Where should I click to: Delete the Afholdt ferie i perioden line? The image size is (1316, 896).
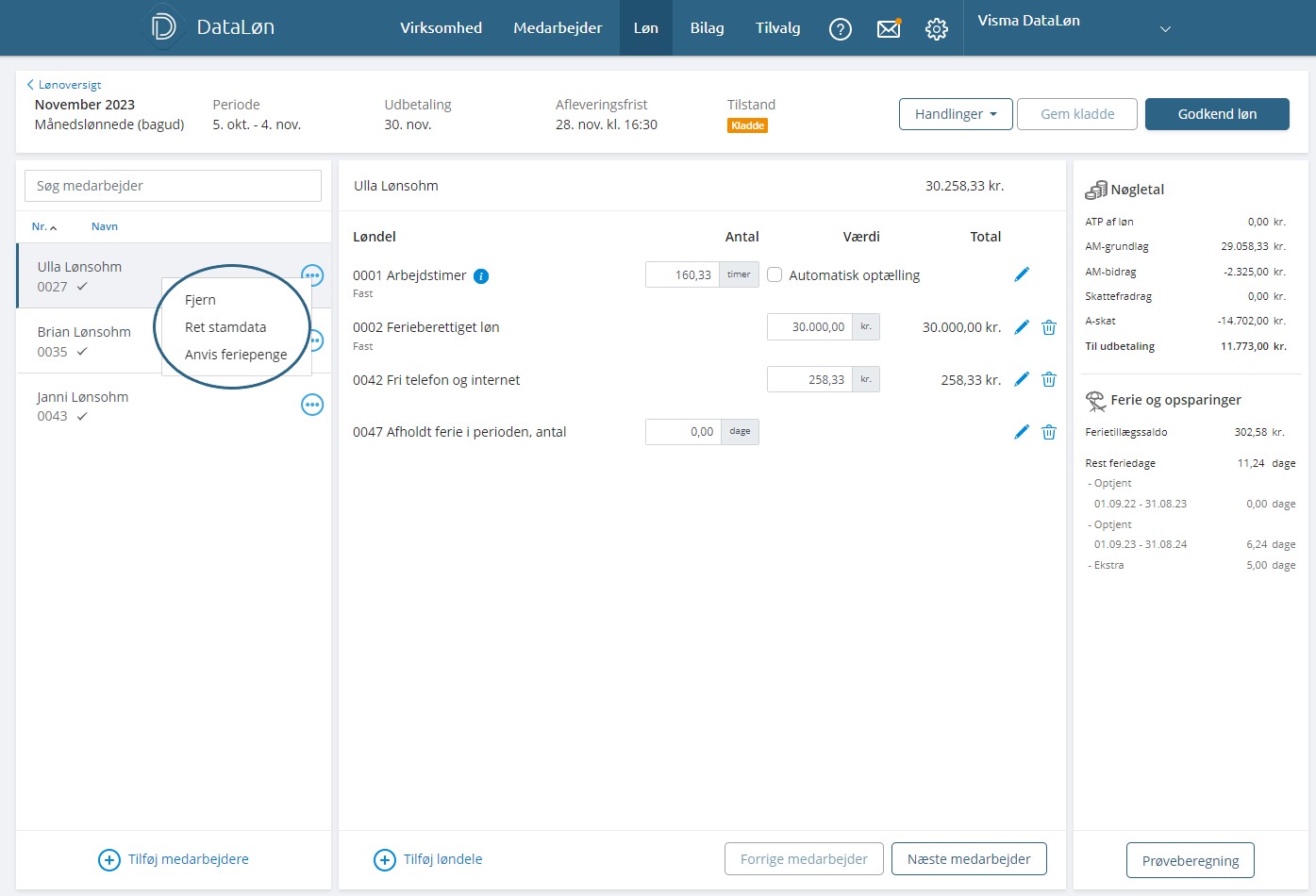pos(1048,432)
